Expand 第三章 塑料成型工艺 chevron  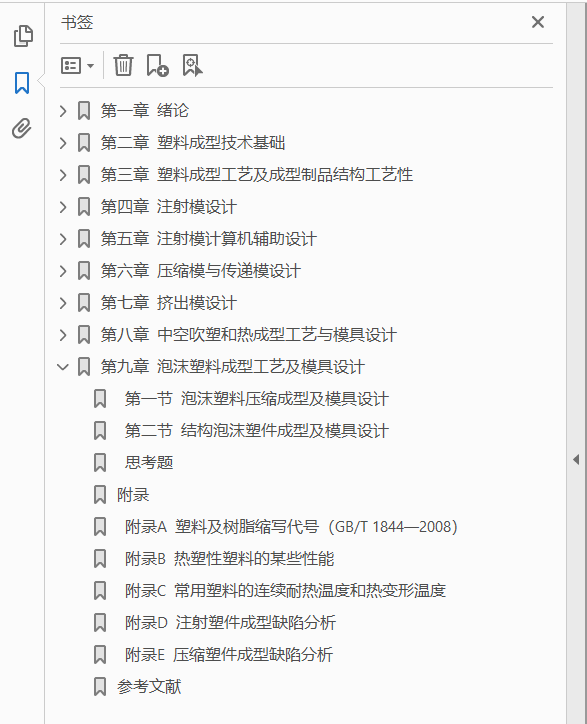[63, 175]
